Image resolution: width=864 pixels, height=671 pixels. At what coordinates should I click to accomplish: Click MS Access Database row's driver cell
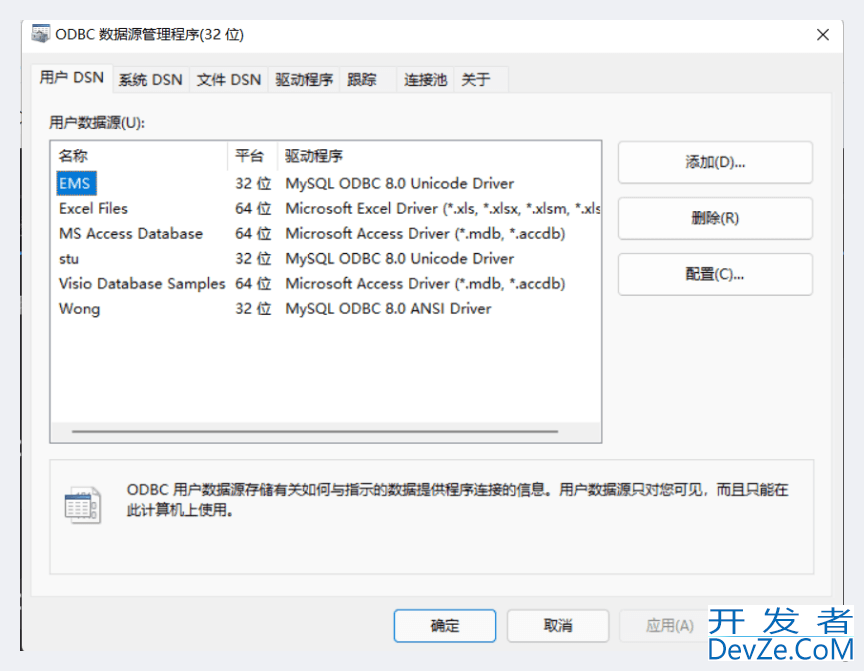(x=425, y=234)
